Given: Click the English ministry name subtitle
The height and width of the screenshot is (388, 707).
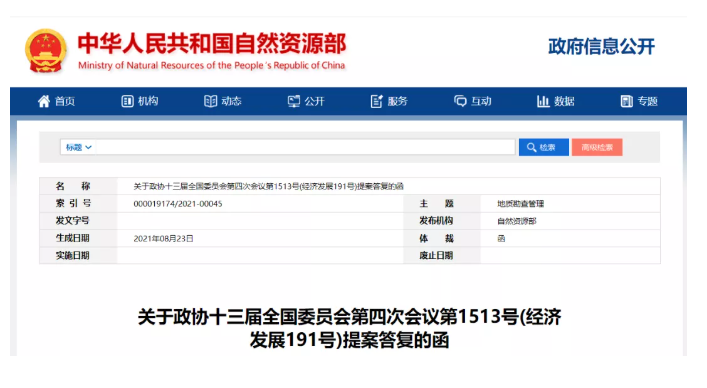Looking at the screenshot, I should [x=211, y=66].
